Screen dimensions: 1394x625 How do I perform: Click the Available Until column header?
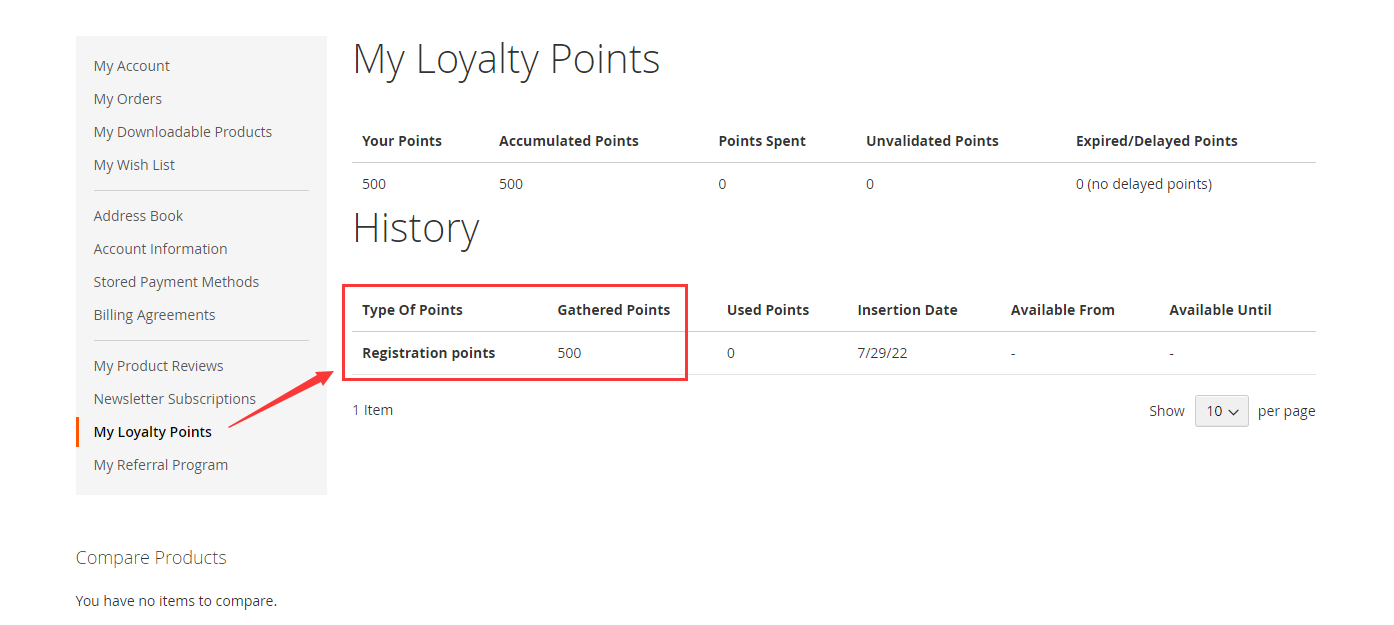[x=1220, y=310]
